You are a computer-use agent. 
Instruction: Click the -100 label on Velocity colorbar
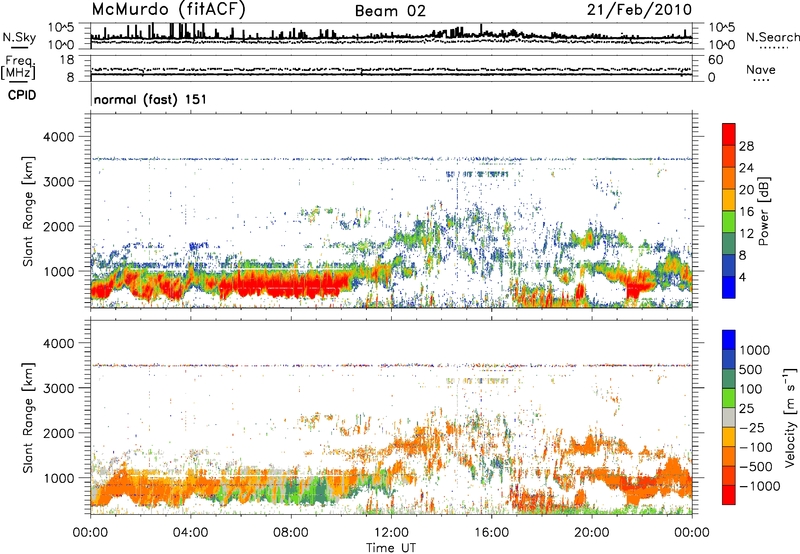pos(755,447)
